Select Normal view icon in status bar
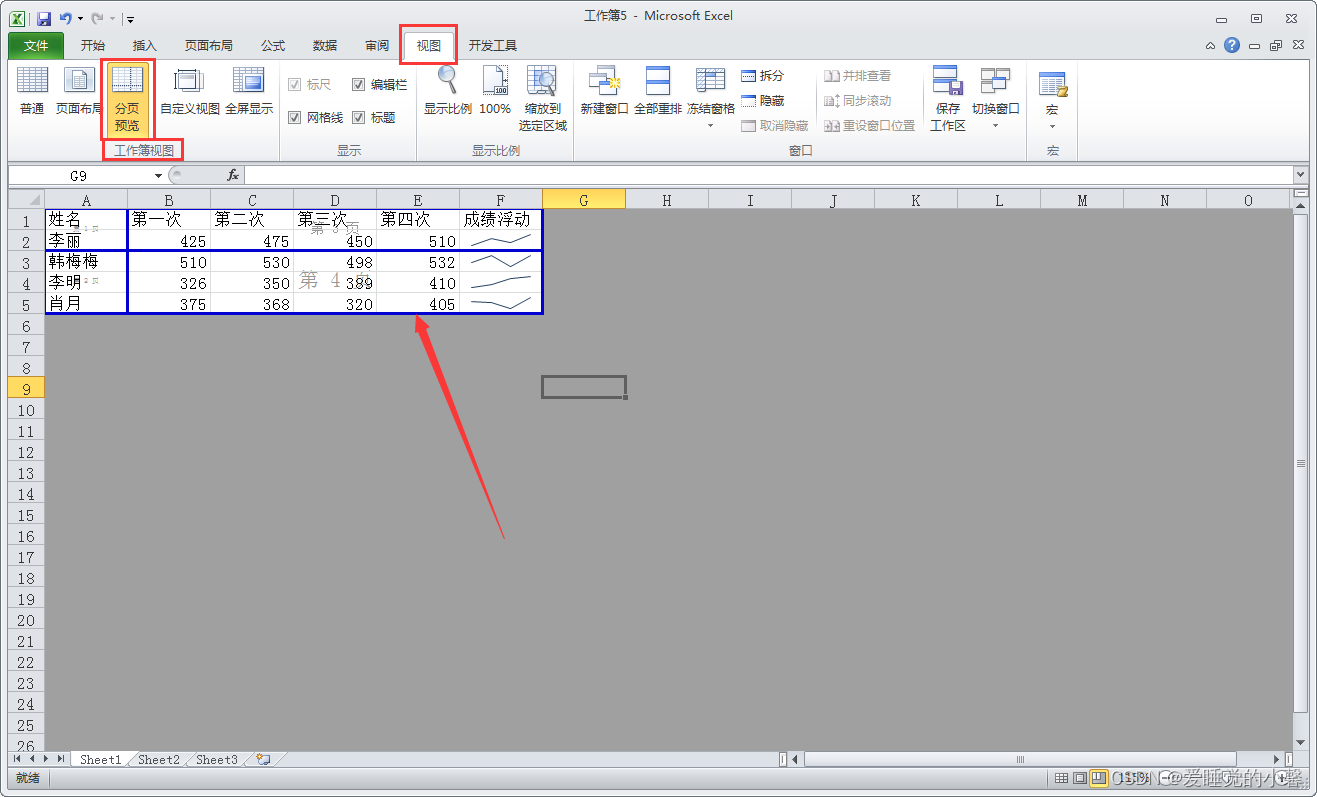Viewport: 1317px width, 797px height. (1061, 778)
